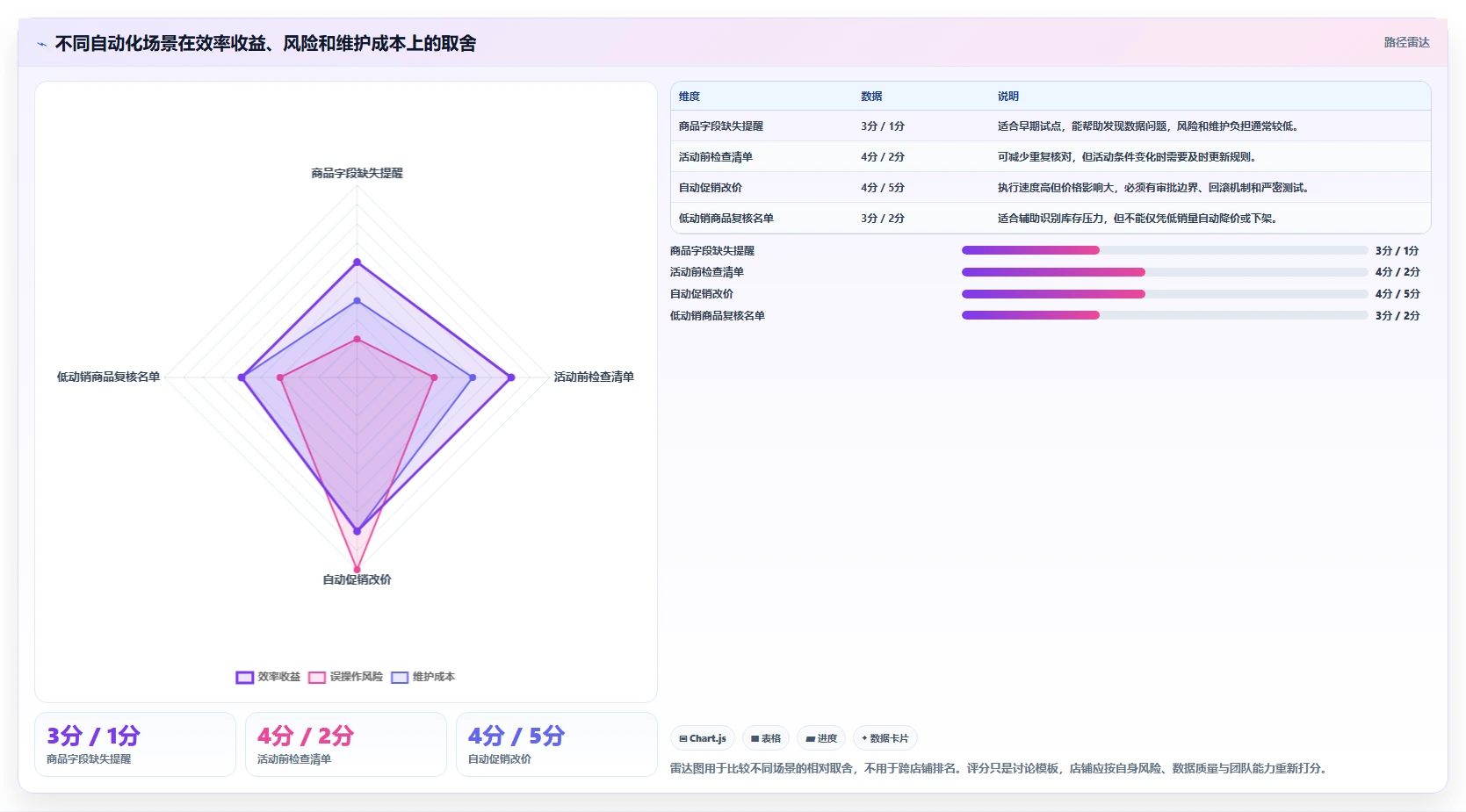The width and height of the screenshot is (1466, 812).
Task: Click description starting 执行速度高但价格影响大
Action: point(1155,188)
